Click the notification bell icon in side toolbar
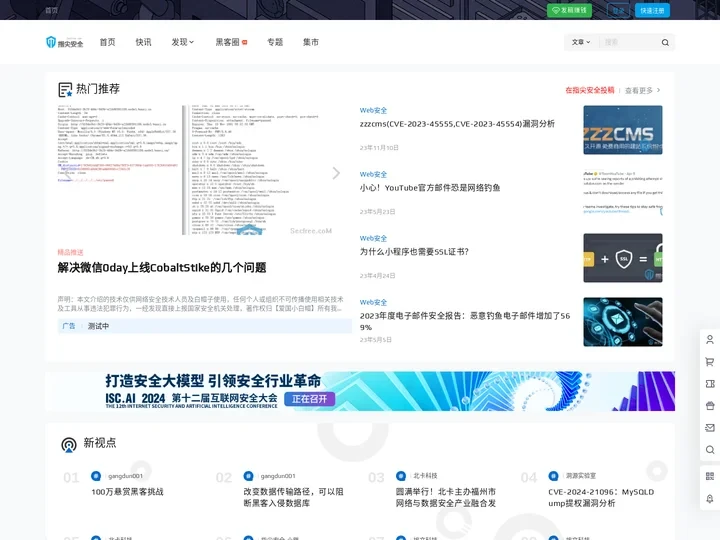The image size is (720, 540). point(710,499)
